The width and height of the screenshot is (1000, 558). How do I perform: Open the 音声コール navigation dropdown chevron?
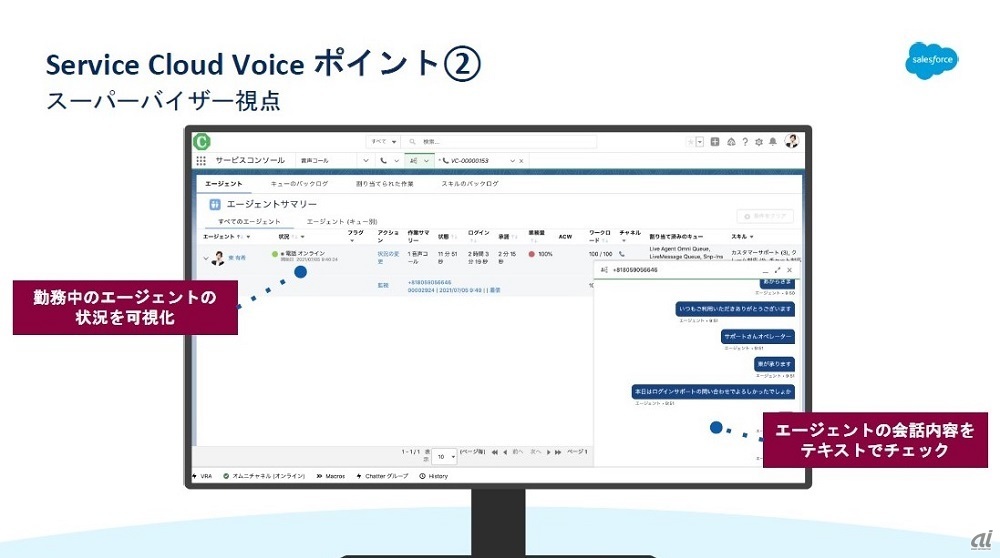[365, 161]
